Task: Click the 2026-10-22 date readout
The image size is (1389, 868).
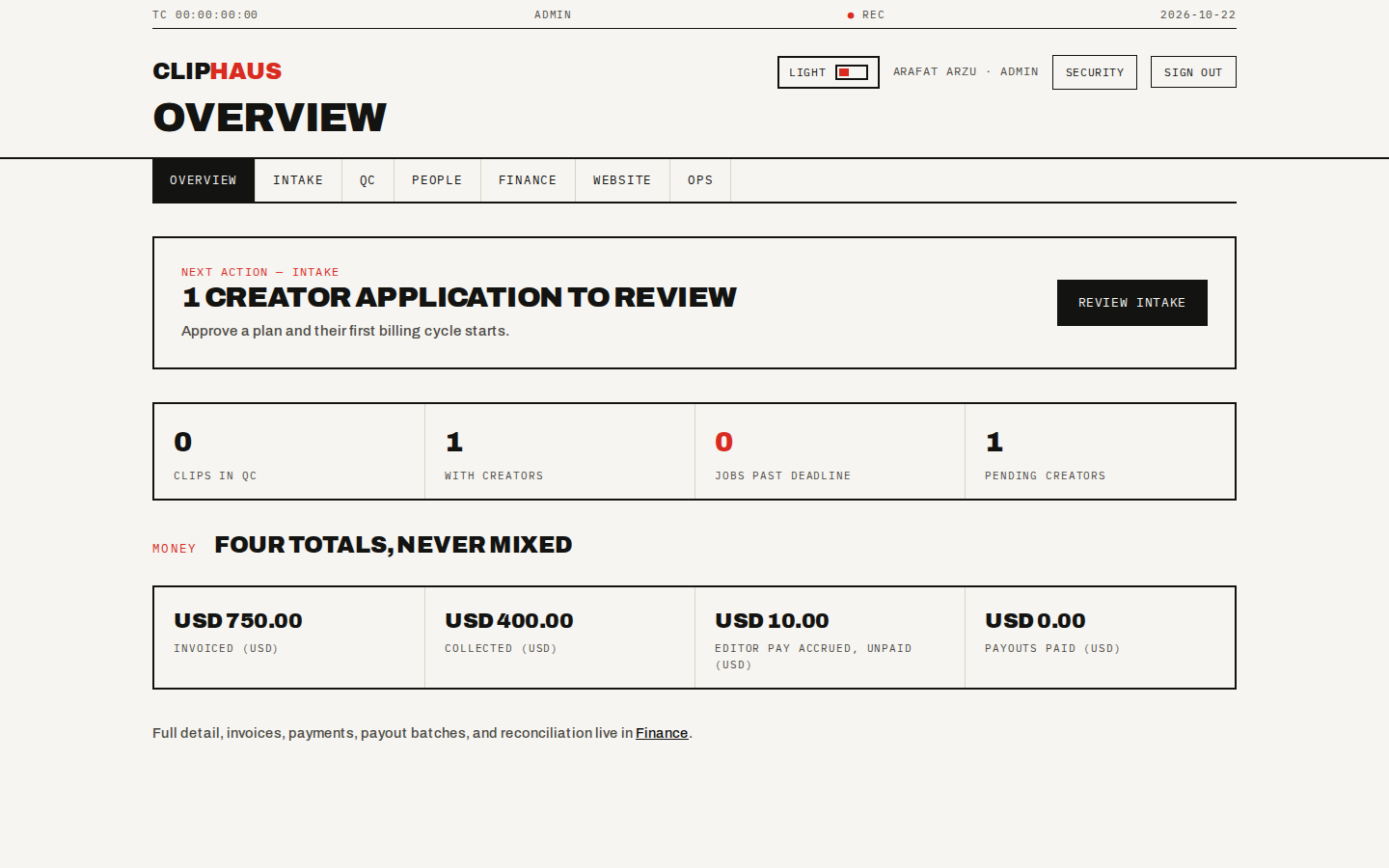Action: (1198, 15)
